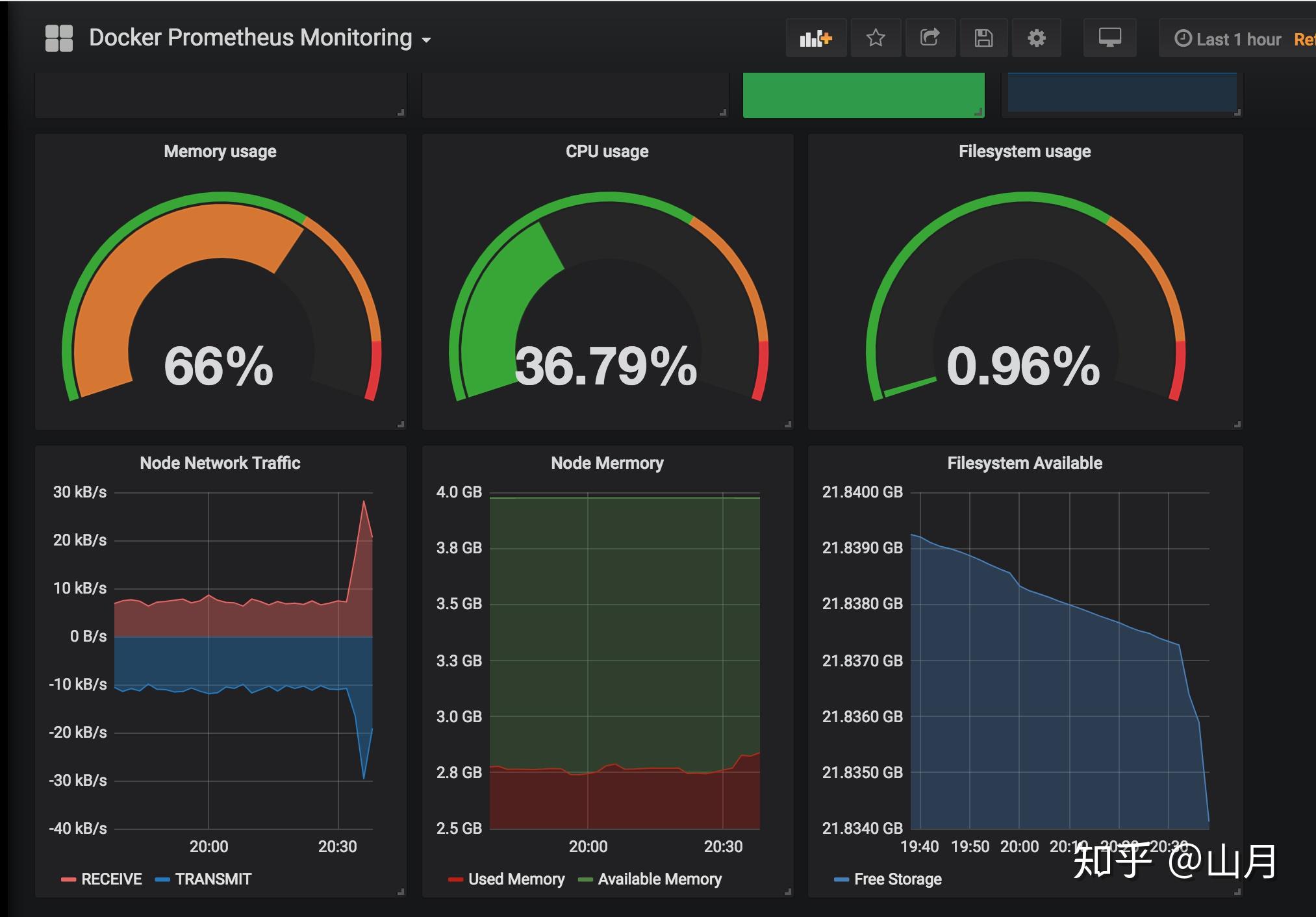1316x917 pixels.
Task: Open dashboard settings gear
Action: click(1037, 38)
